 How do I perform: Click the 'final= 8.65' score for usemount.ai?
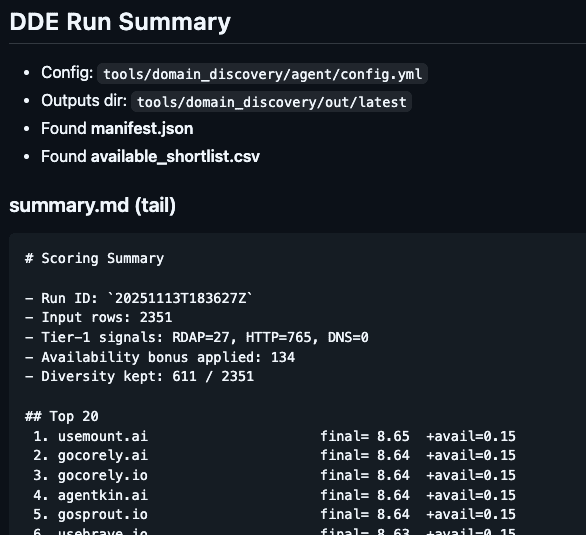click(x=365, y=436)
